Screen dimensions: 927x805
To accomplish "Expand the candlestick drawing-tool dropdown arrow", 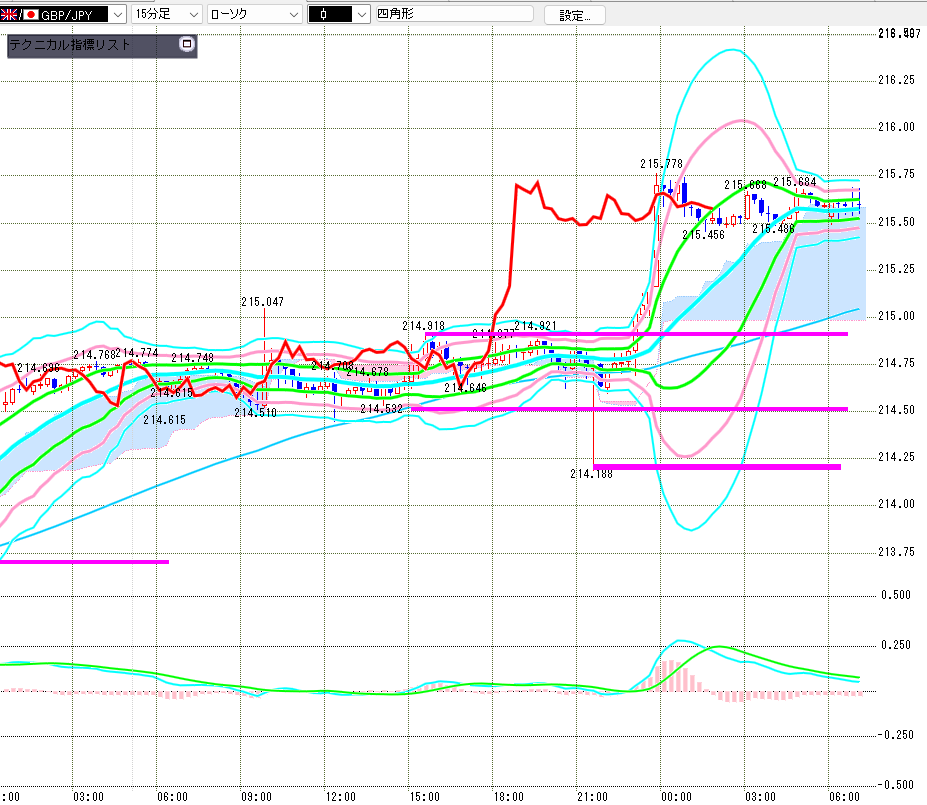I will pos(362,15).
